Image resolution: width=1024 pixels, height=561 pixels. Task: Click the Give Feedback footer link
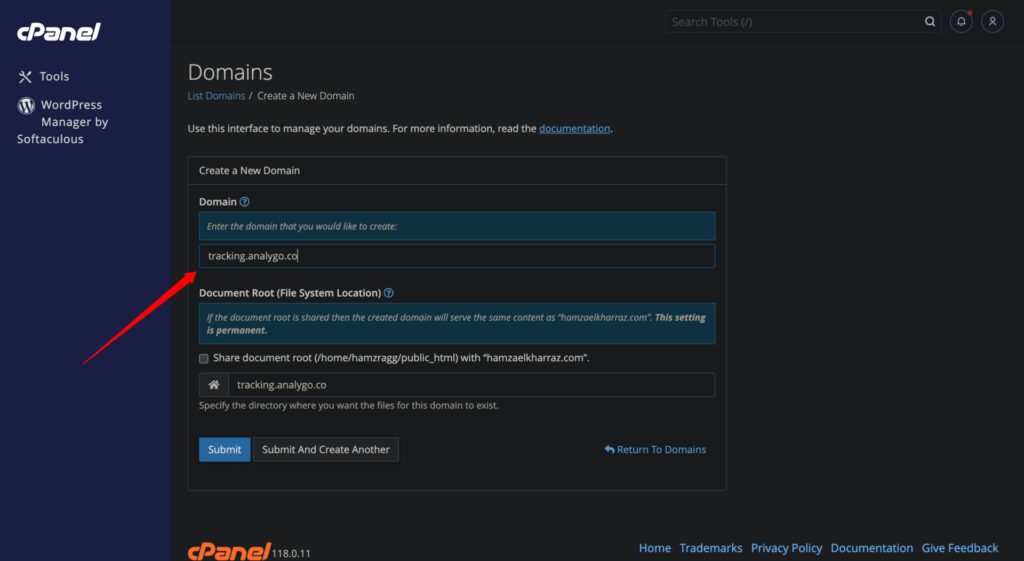click(x=959, y=548)
